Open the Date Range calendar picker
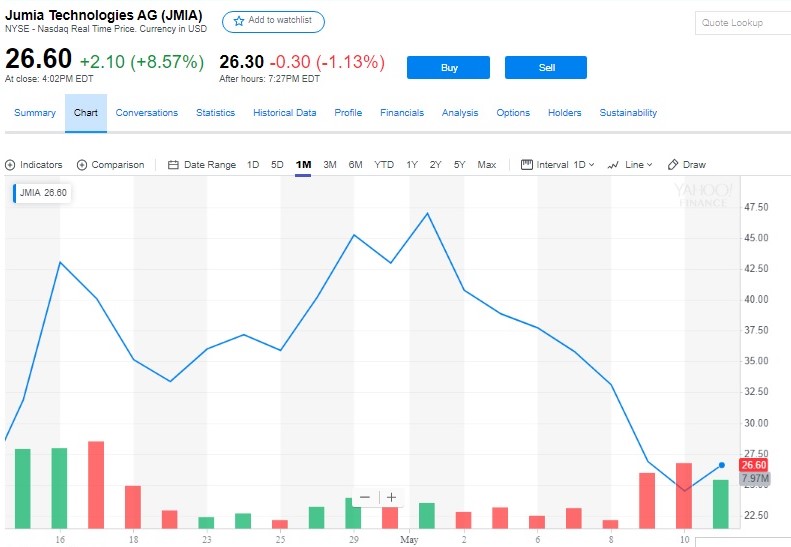The width and height of the screenshot is (791, 547). click(202, 165)
